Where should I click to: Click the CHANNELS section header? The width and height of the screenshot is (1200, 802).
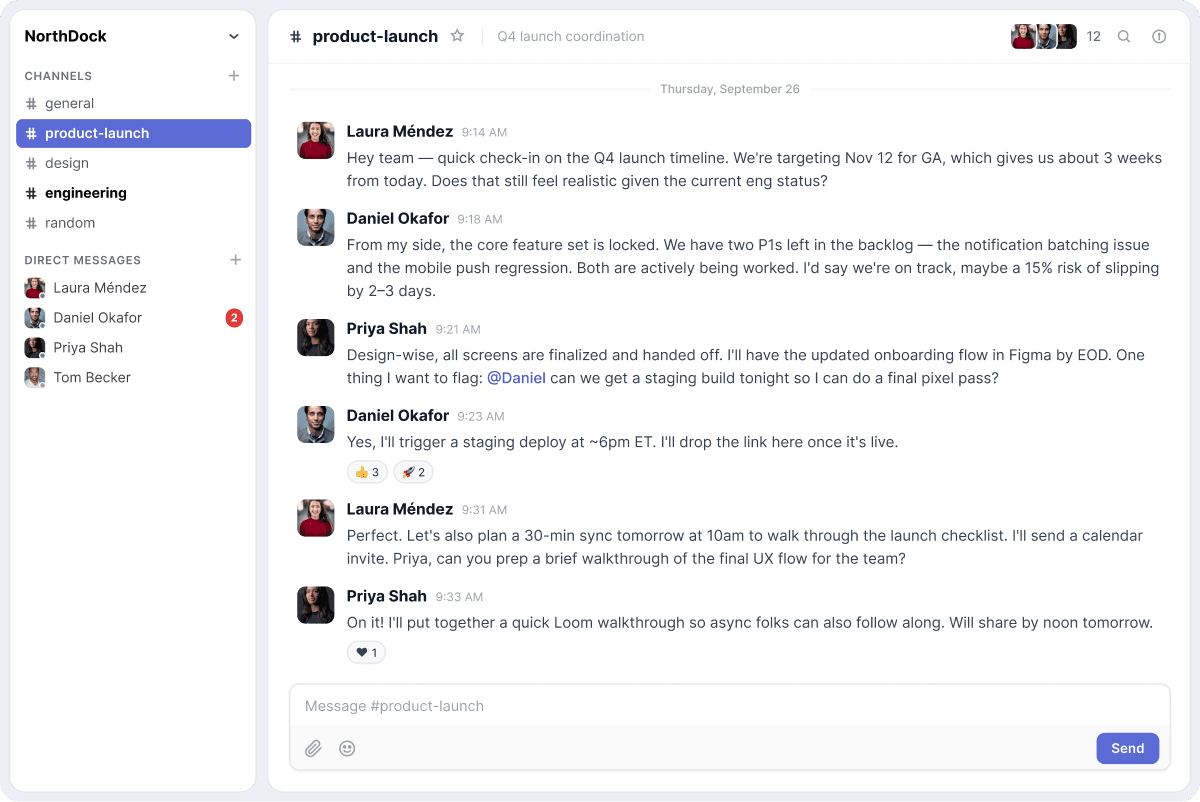[58, 76]
